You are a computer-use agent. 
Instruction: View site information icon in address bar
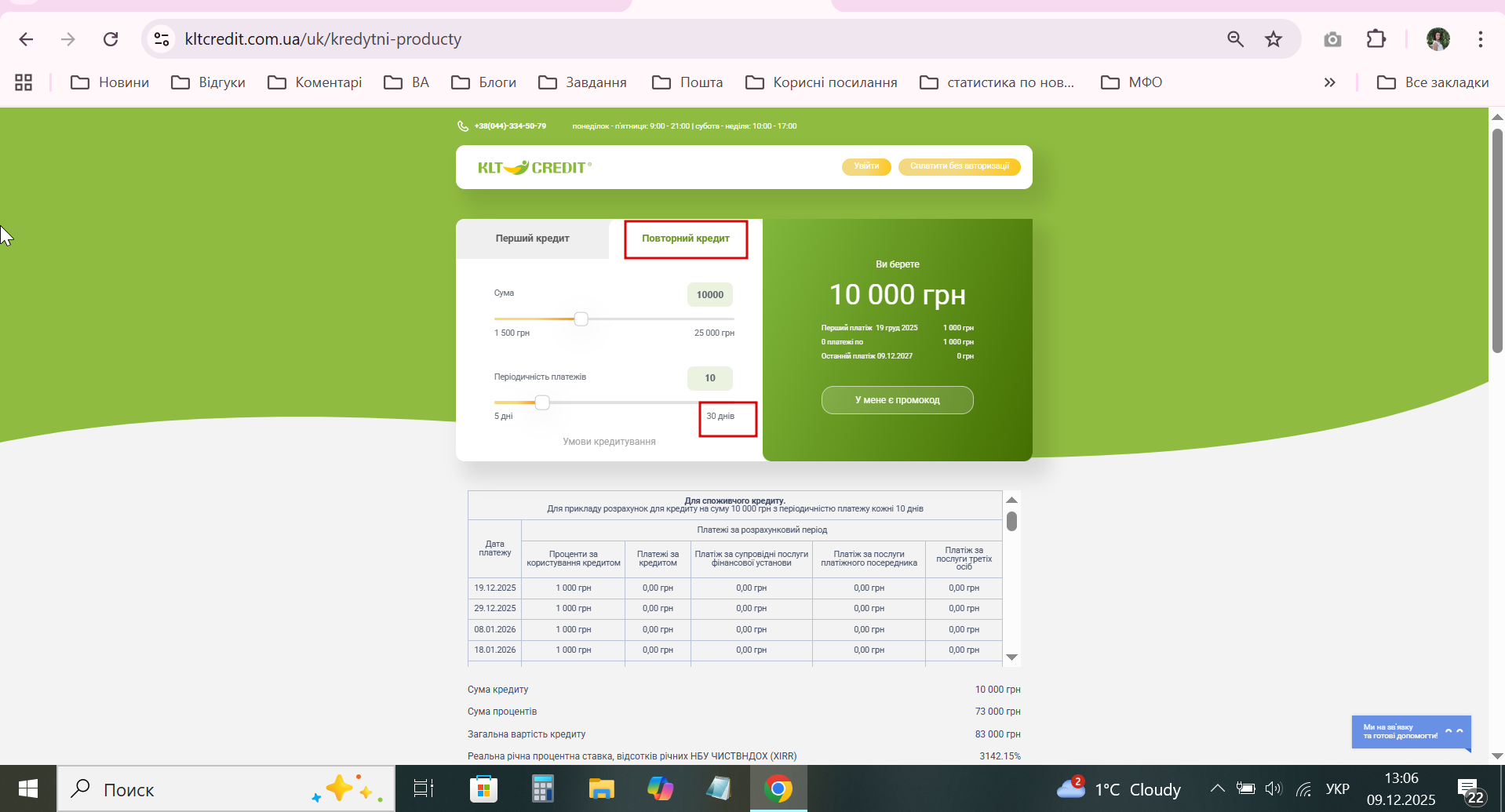tap(162, 39)
